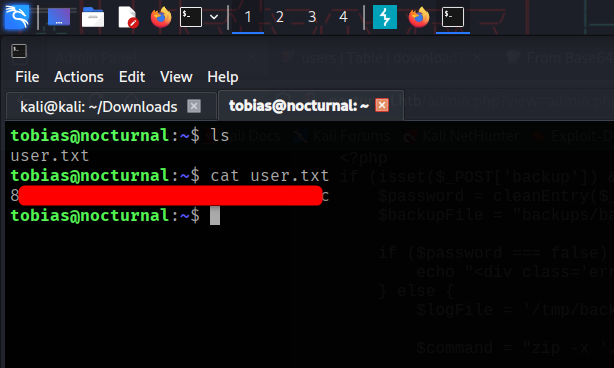Focus the running Firefox window in taskbar
The width and height of the screenshot is (614, 368).
tap(419, 17)
